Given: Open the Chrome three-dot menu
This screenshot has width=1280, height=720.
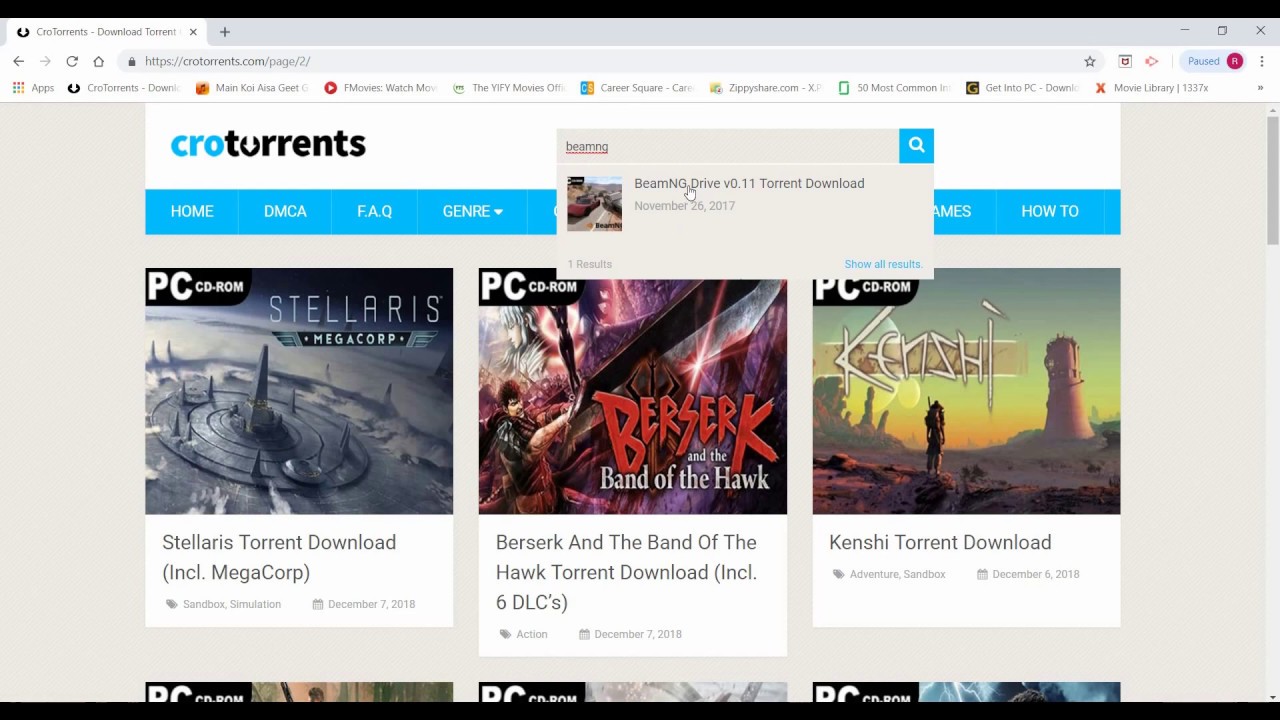Looking at the screenshot, I should point(1261,61).
